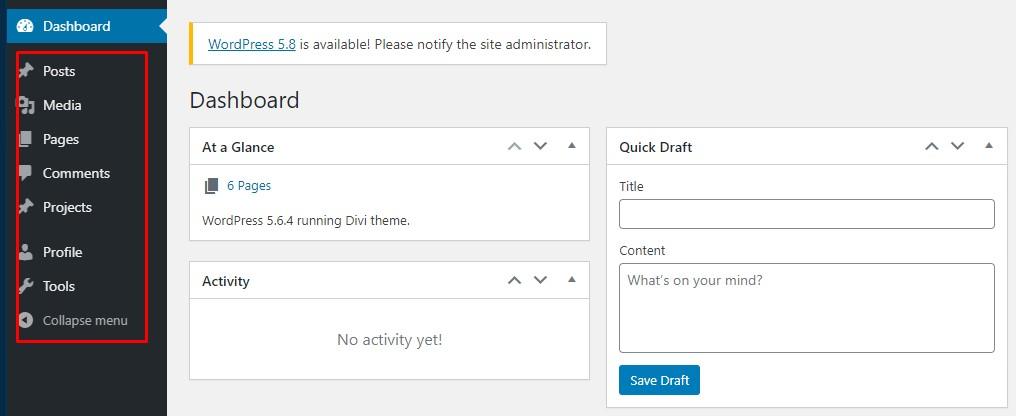This screenshot has width=1016, height=416.
Task: Move Activity widget up
Action: 514,281
